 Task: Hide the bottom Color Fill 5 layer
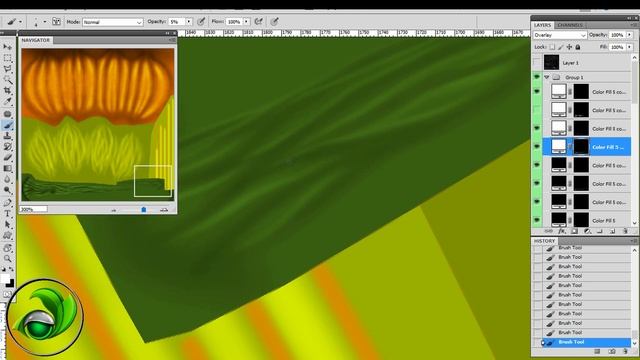tap(537, 220)
